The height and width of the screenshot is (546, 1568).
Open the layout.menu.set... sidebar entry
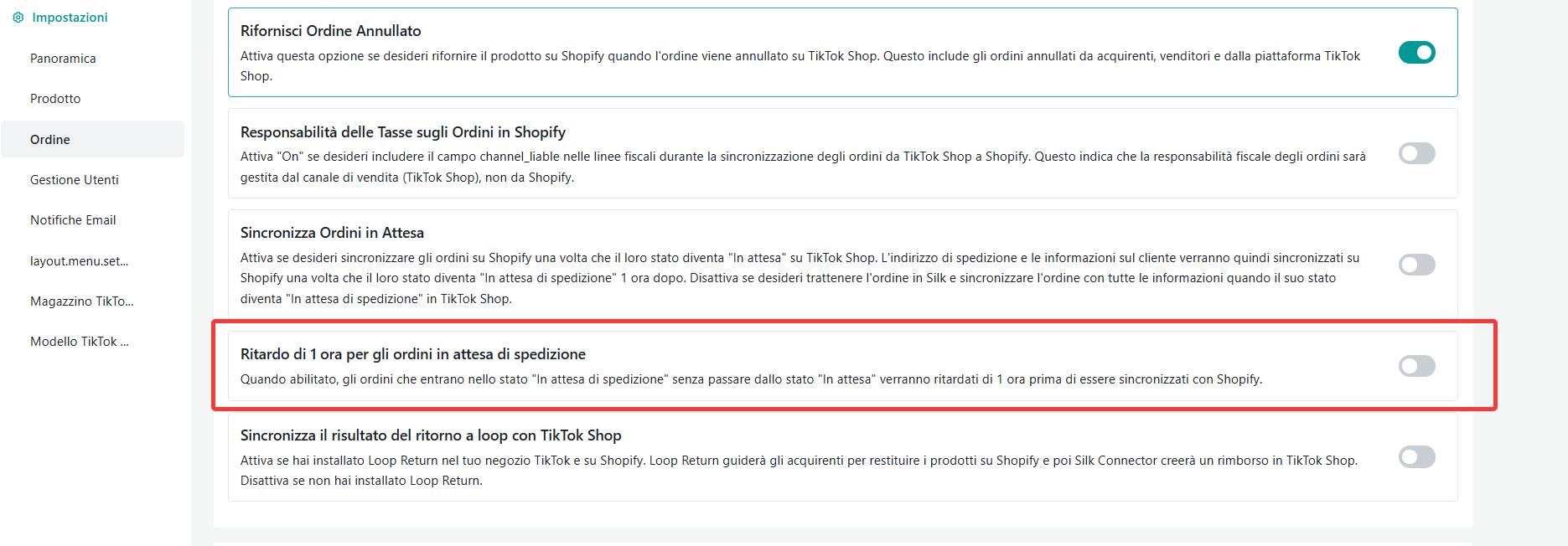click(x=80, y=261)
